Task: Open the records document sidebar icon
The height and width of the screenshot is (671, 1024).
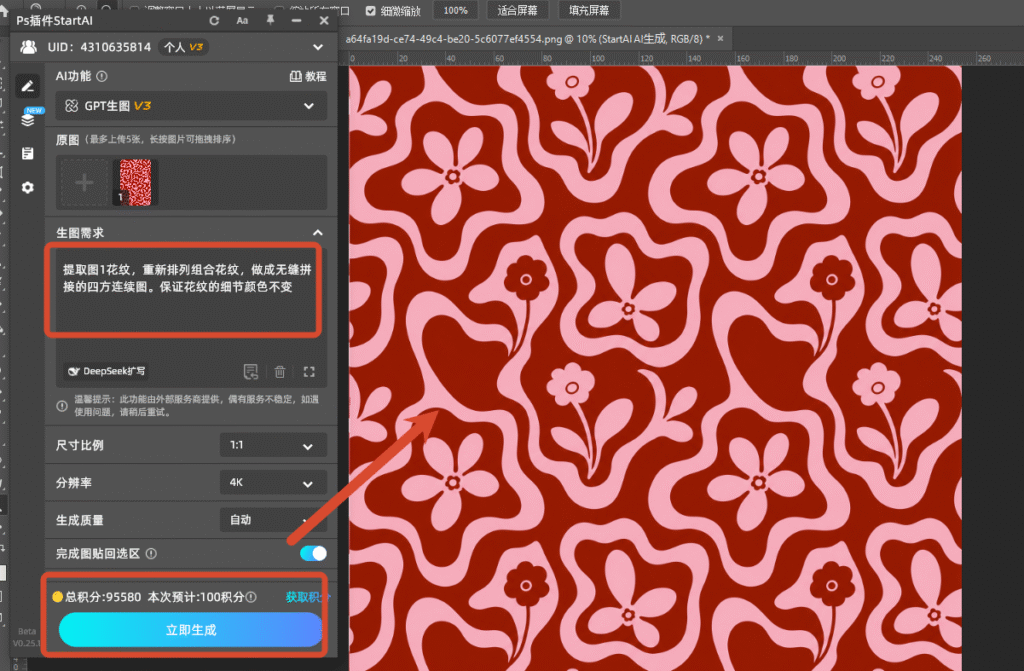Action: 27,154
